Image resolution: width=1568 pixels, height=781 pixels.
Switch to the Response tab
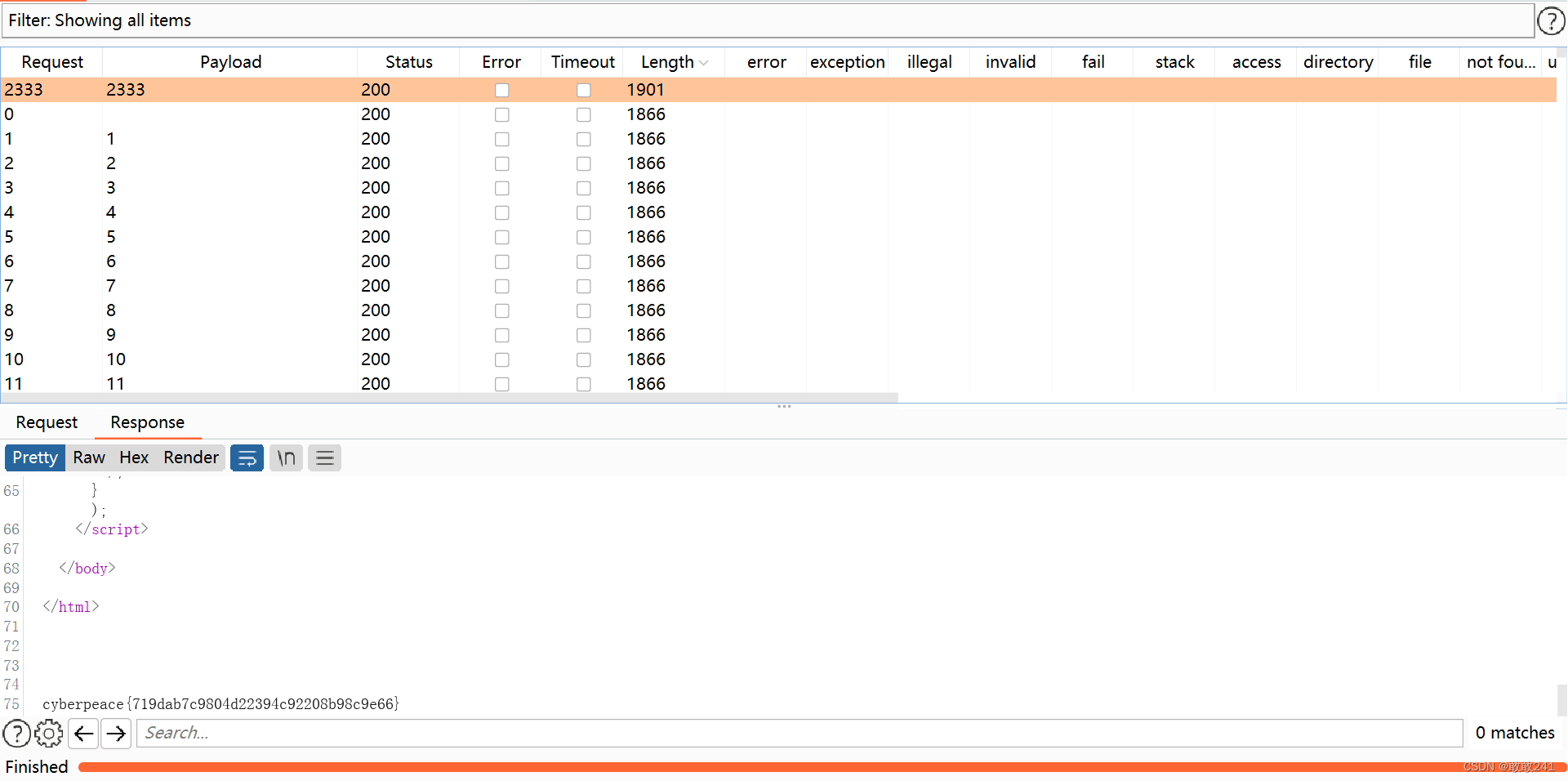click(x=148, y=422)
